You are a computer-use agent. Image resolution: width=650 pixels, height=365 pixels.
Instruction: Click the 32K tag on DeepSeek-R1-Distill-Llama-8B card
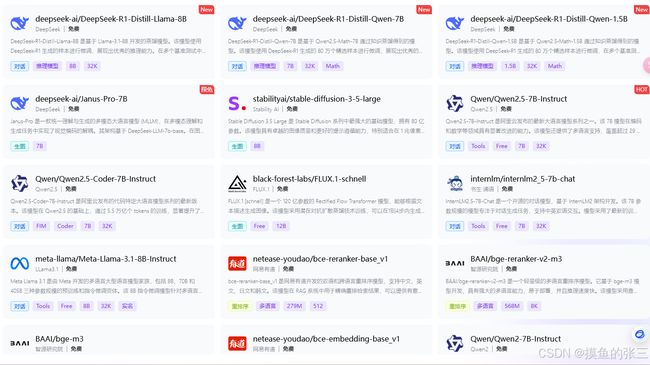point(92,66)
